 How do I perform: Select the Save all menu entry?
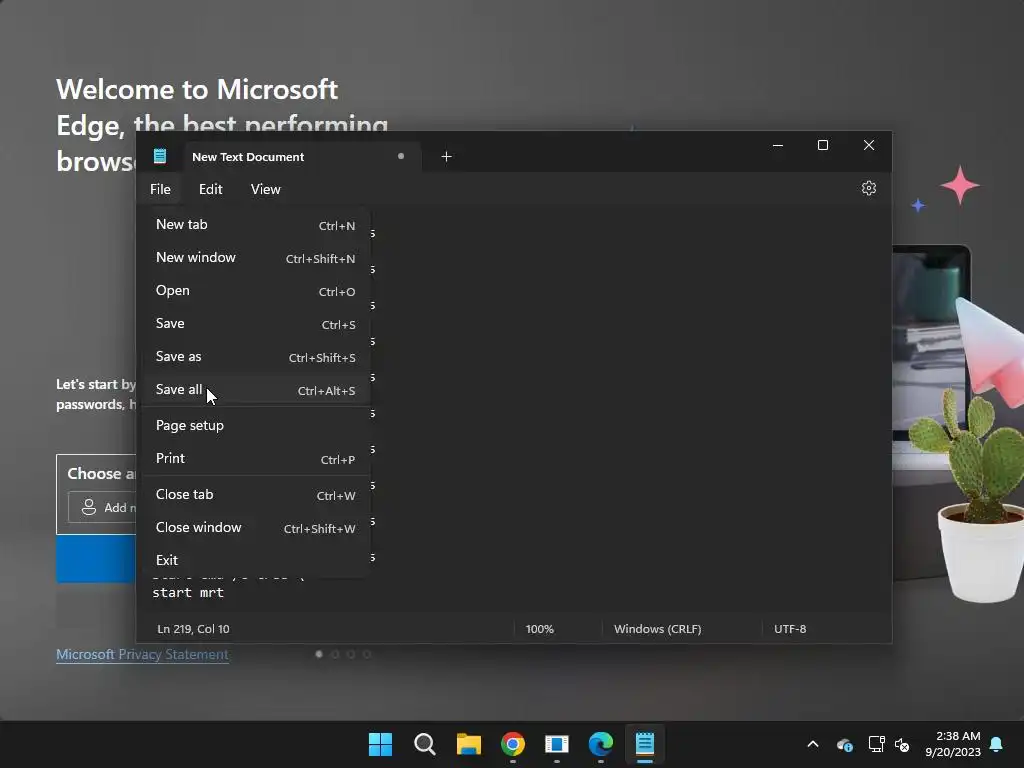coord(255,390)
